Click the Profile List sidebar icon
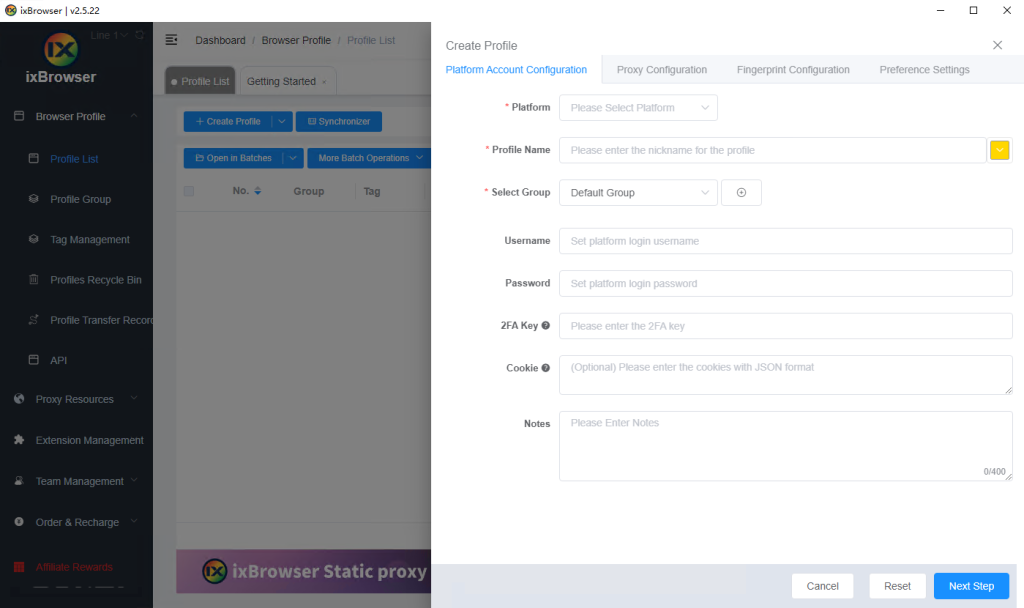This screenshot has height=608, width=1024. 34,159
